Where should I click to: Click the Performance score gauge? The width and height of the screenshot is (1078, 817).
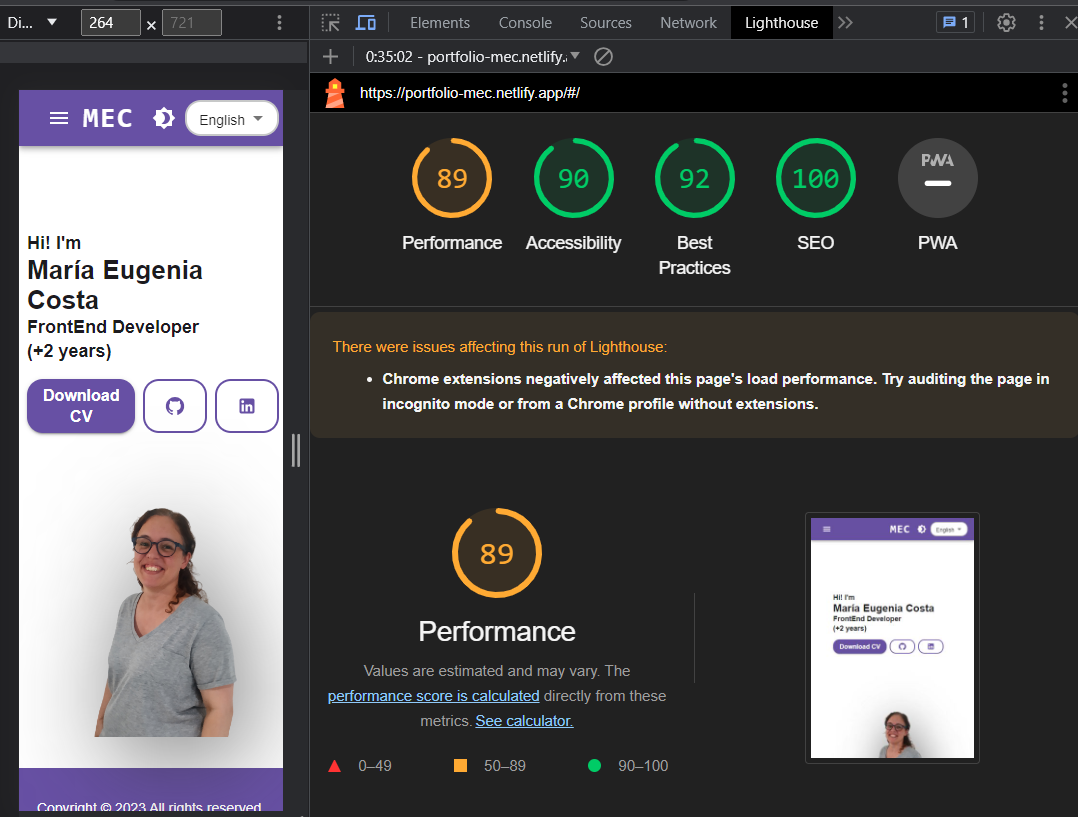[452, 178]
